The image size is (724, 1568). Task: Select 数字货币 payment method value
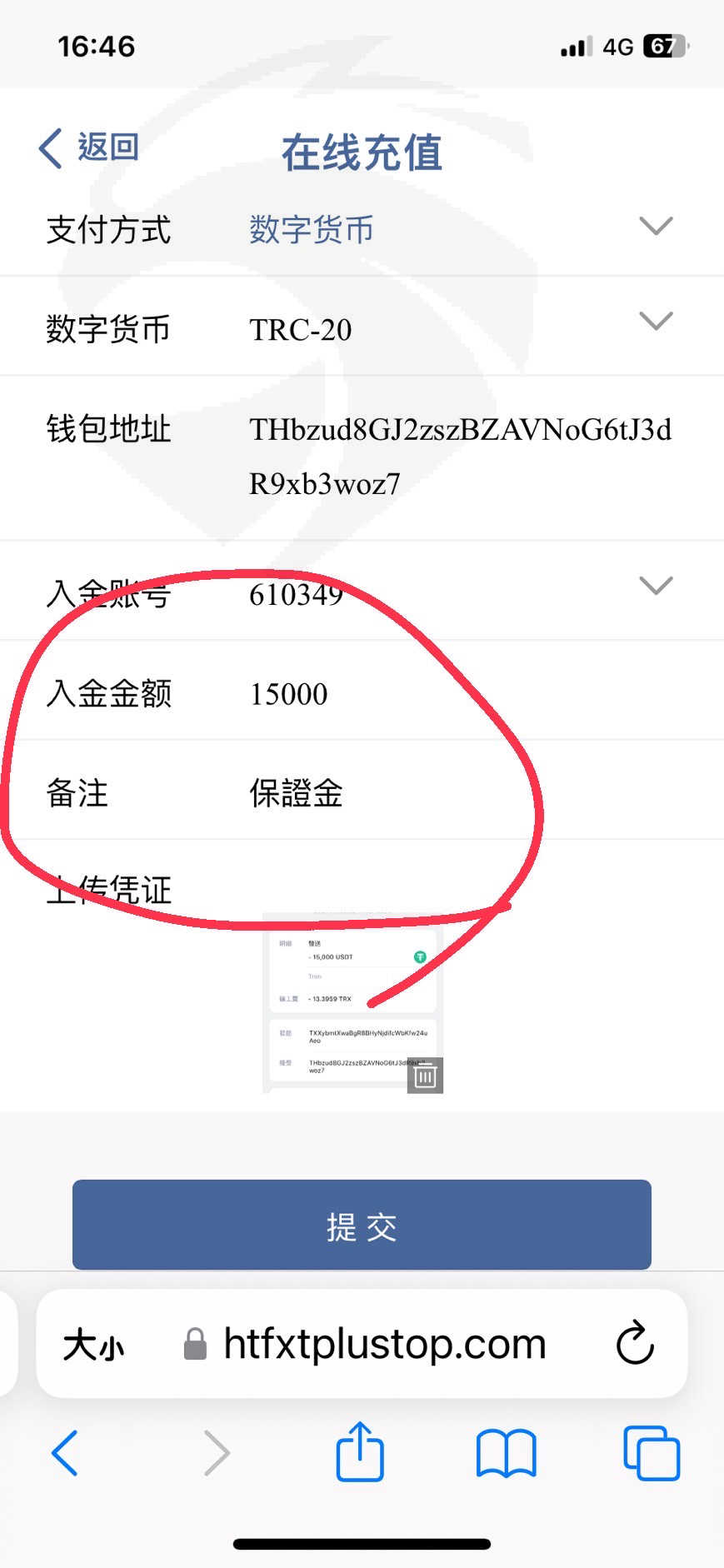(311, 229)
